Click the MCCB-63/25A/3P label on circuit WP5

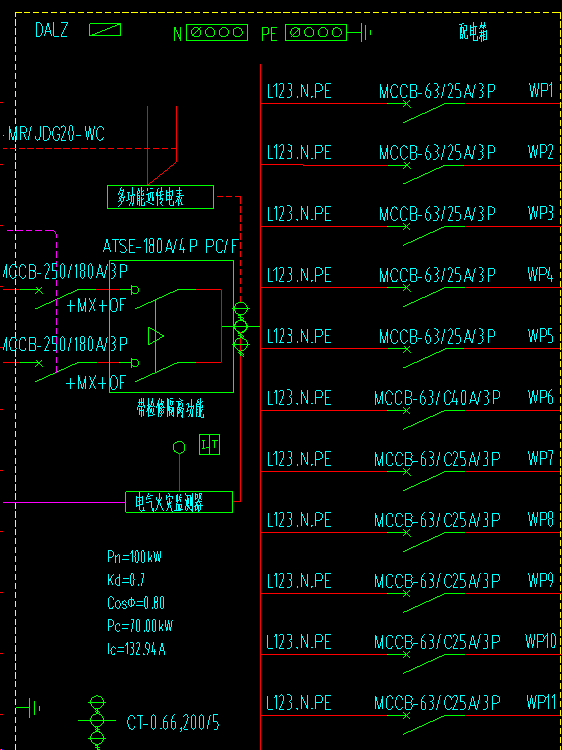[x=438, y=336]
